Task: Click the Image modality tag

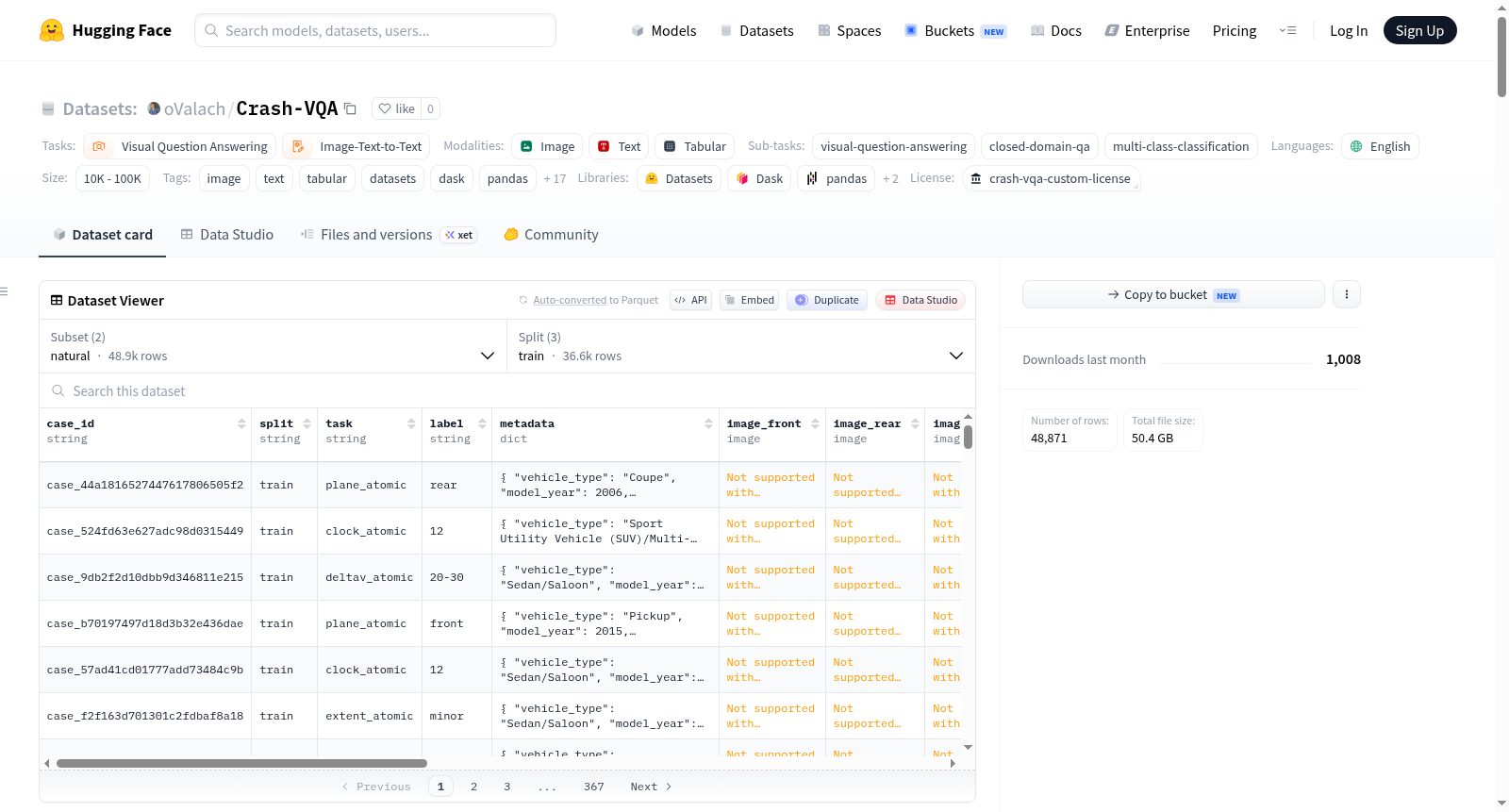Action: (547, 146)
